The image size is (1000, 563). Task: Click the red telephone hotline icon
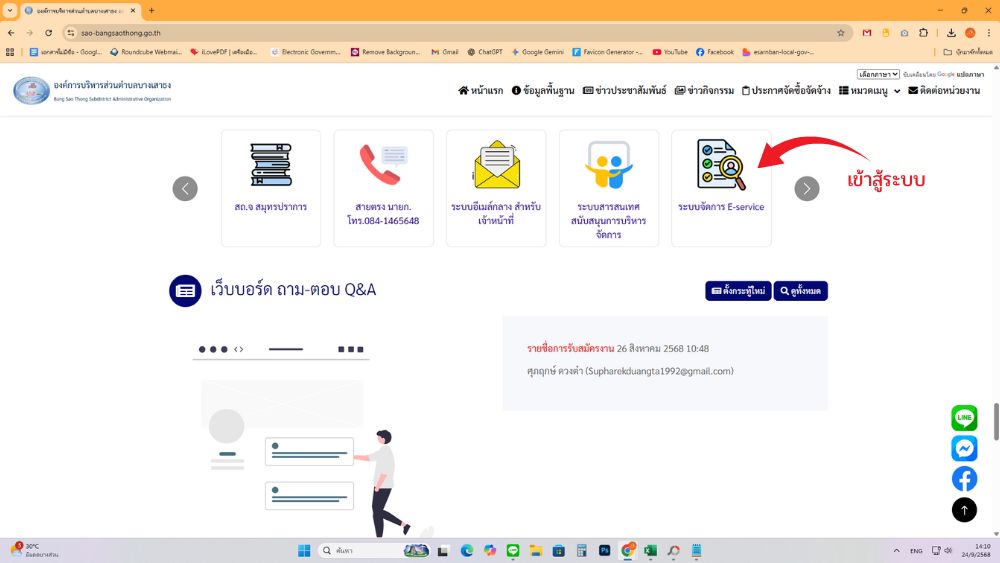[383, 166]
